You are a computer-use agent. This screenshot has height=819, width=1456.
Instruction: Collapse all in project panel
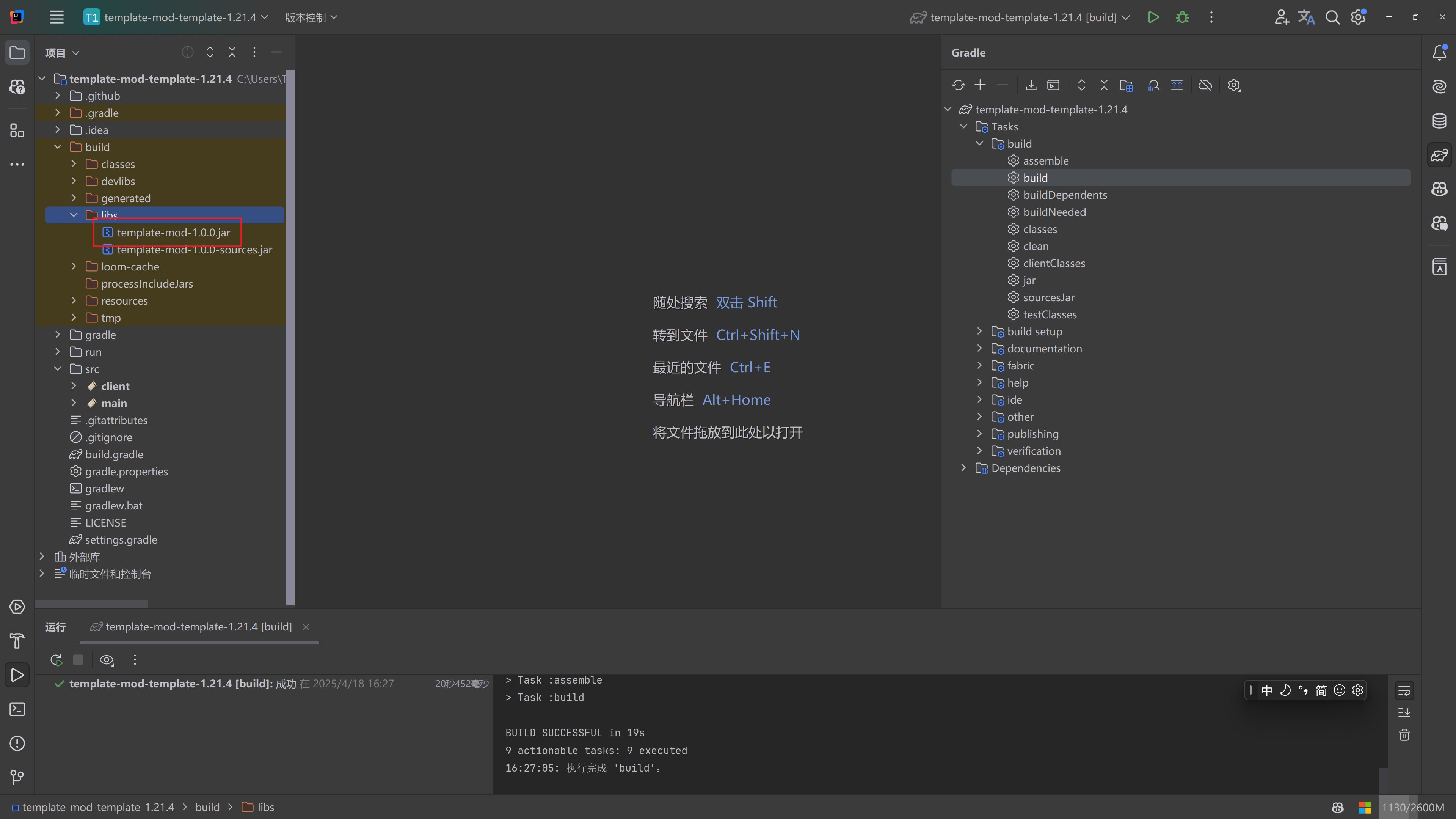tap(232, 52)
